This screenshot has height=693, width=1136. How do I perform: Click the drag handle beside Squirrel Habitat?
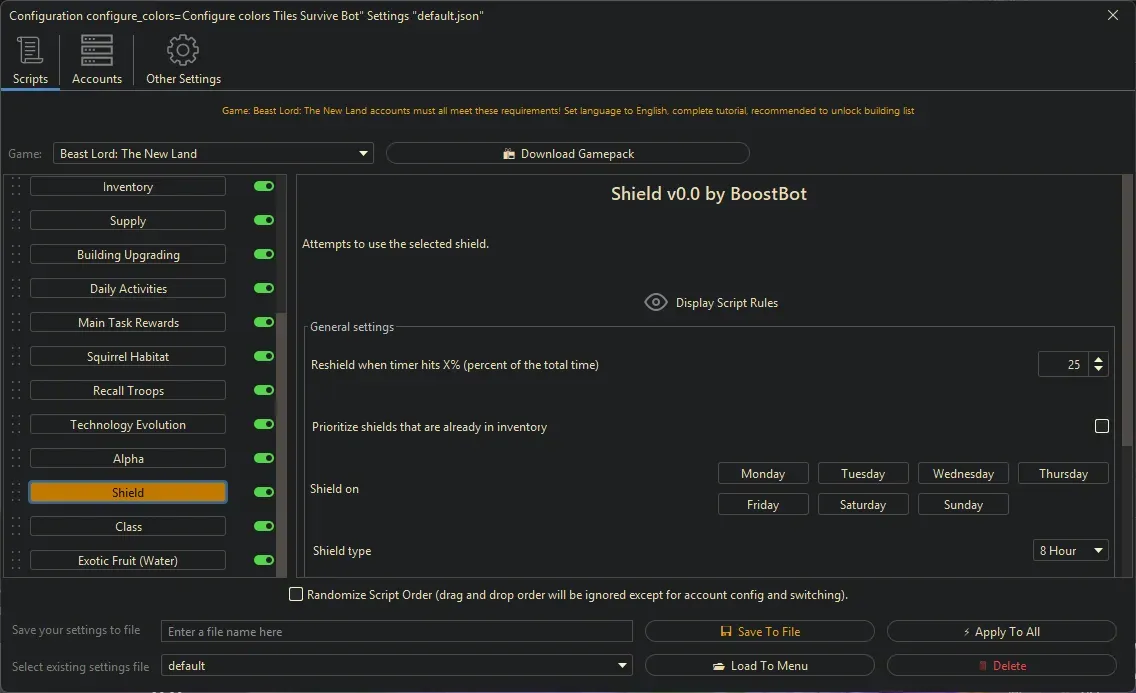15,357
